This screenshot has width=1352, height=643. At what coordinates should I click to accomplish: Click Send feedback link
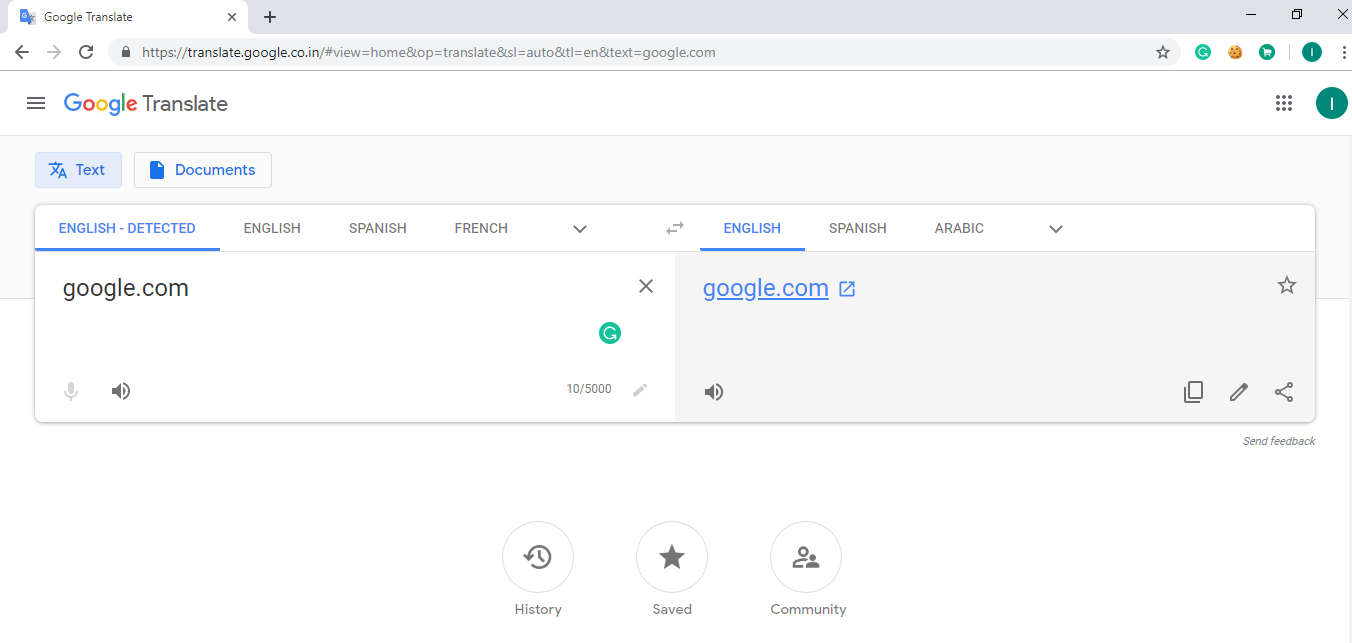1279,441
